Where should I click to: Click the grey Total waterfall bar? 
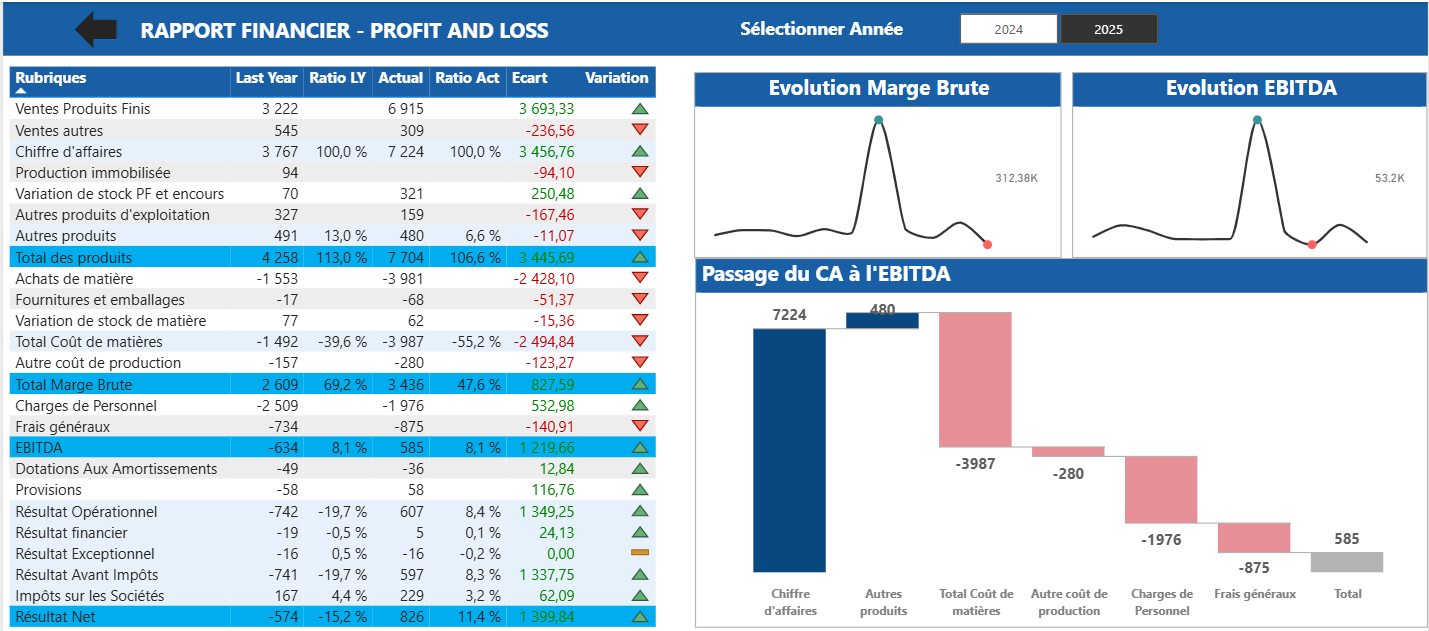(x=1347, y=562)
